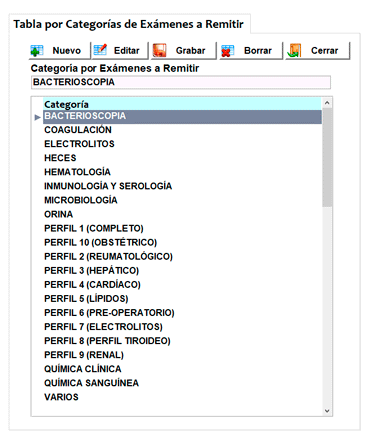The image size is (375, 440).
Task: Select the BACTERIOSCOPIA row in list
Action: pos(182,116)
